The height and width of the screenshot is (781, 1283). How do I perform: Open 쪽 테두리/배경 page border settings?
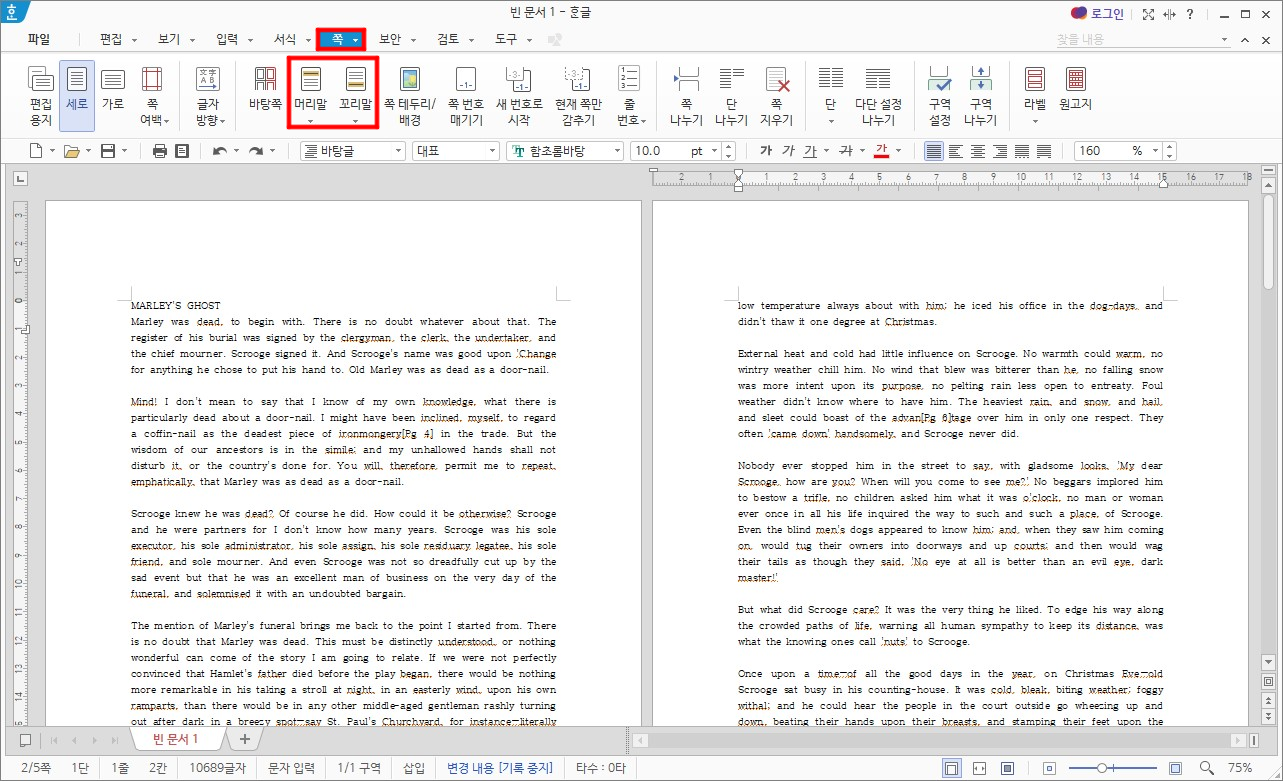[x=410, y=95]
